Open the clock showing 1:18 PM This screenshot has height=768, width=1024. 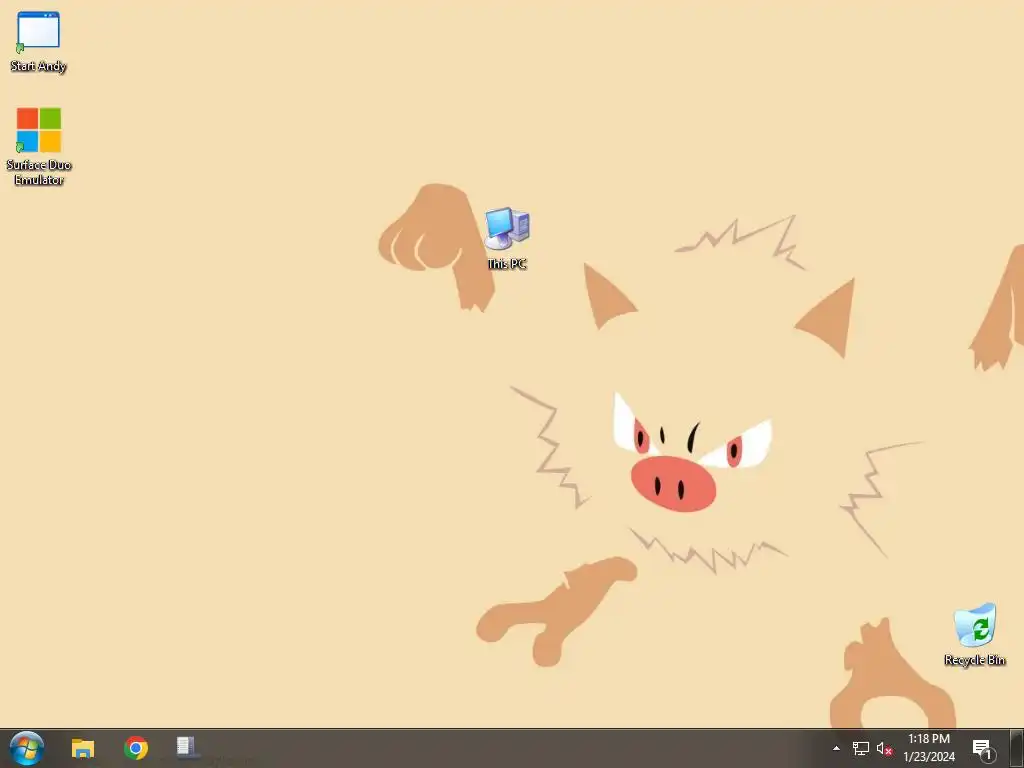(929, 748)
